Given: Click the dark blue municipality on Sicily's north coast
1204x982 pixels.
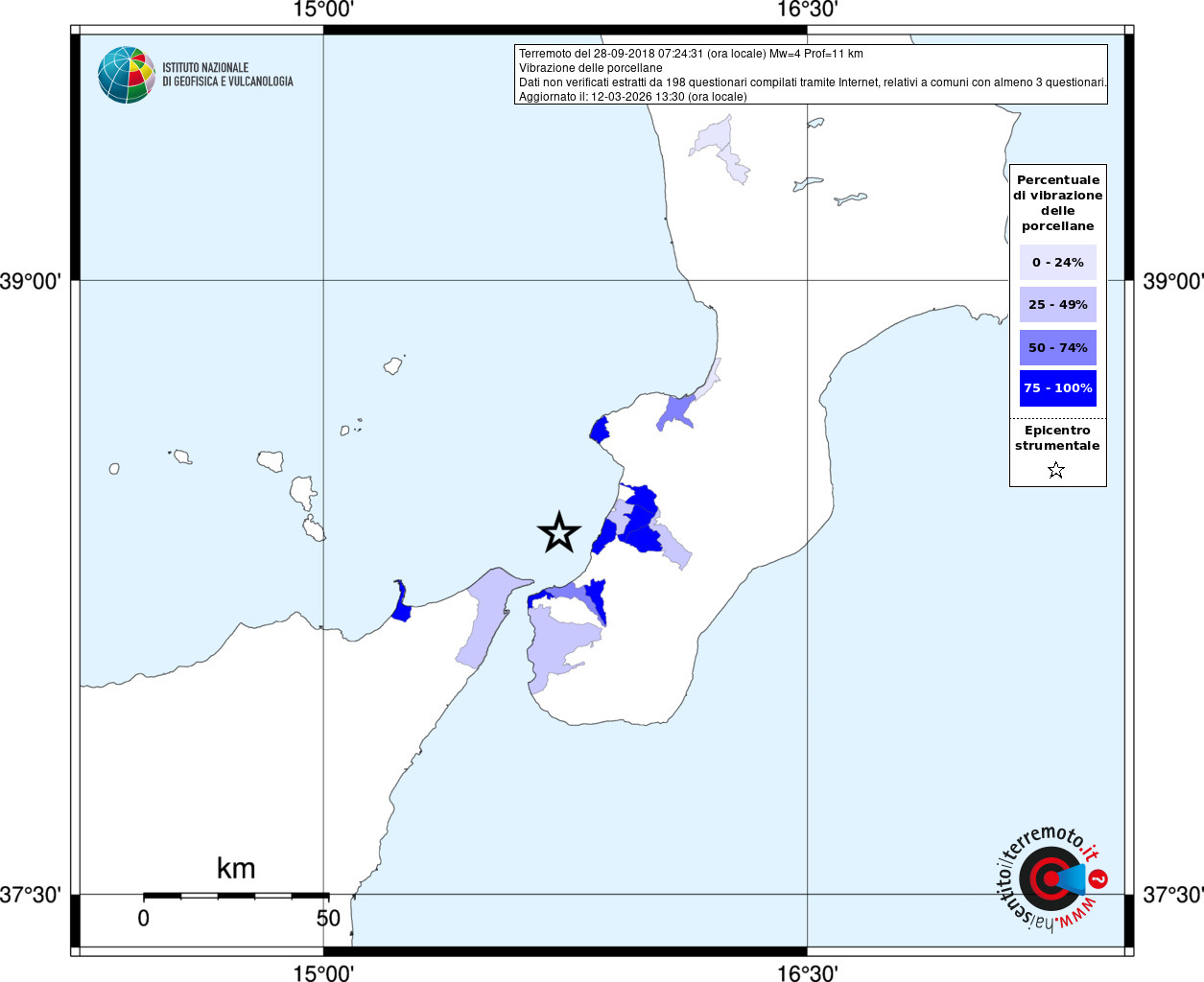Looking at the screenshot, I should tap(401, 602).
